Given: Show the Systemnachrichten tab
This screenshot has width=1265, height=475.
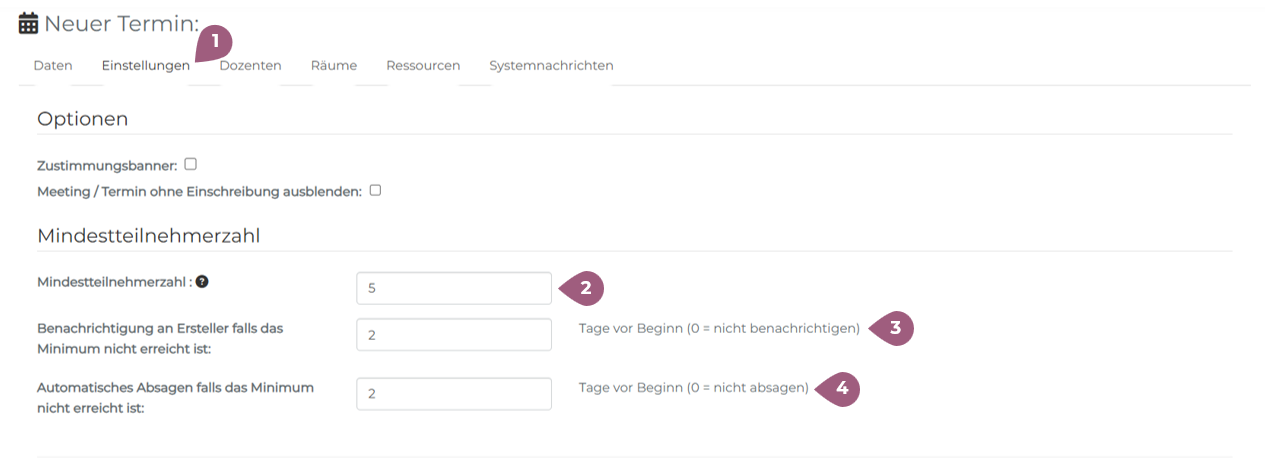Looking at the screenshot, I should pyautogui.click(x=551, y=66).
